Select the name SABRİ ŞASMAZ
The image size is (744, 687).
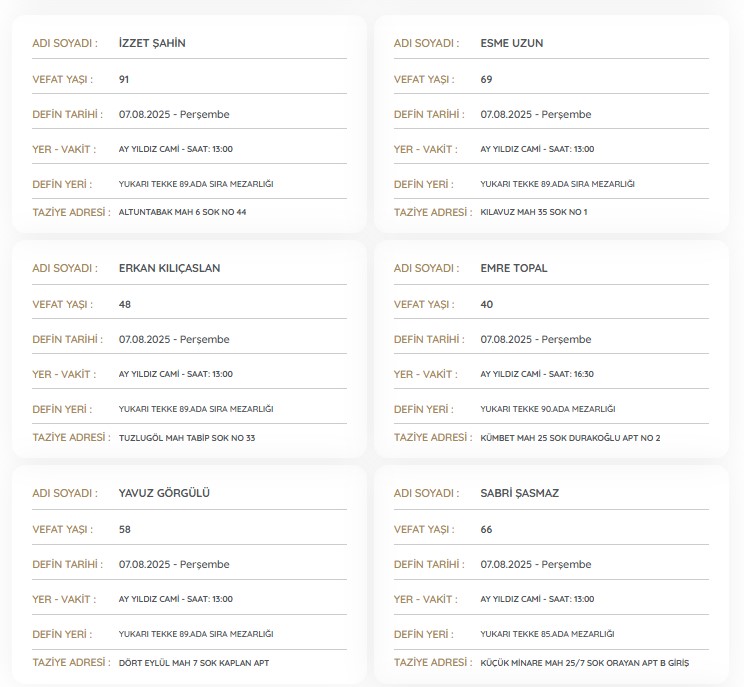coord(520,493)
